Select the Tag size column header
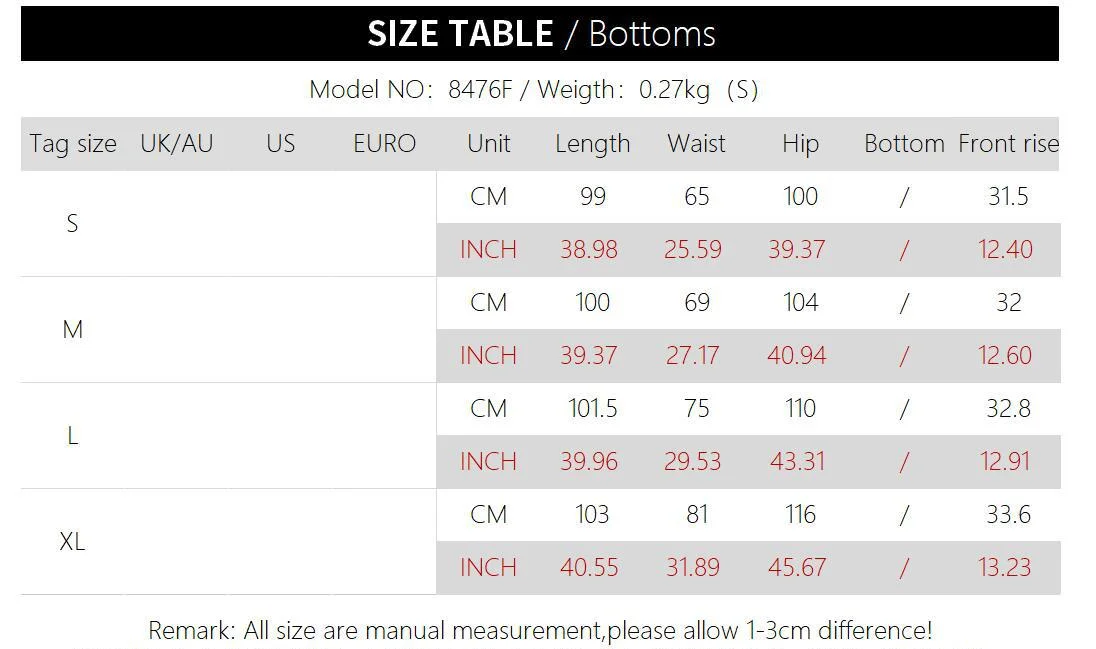Screen dimensions: 1096x649 coord(73,143)
